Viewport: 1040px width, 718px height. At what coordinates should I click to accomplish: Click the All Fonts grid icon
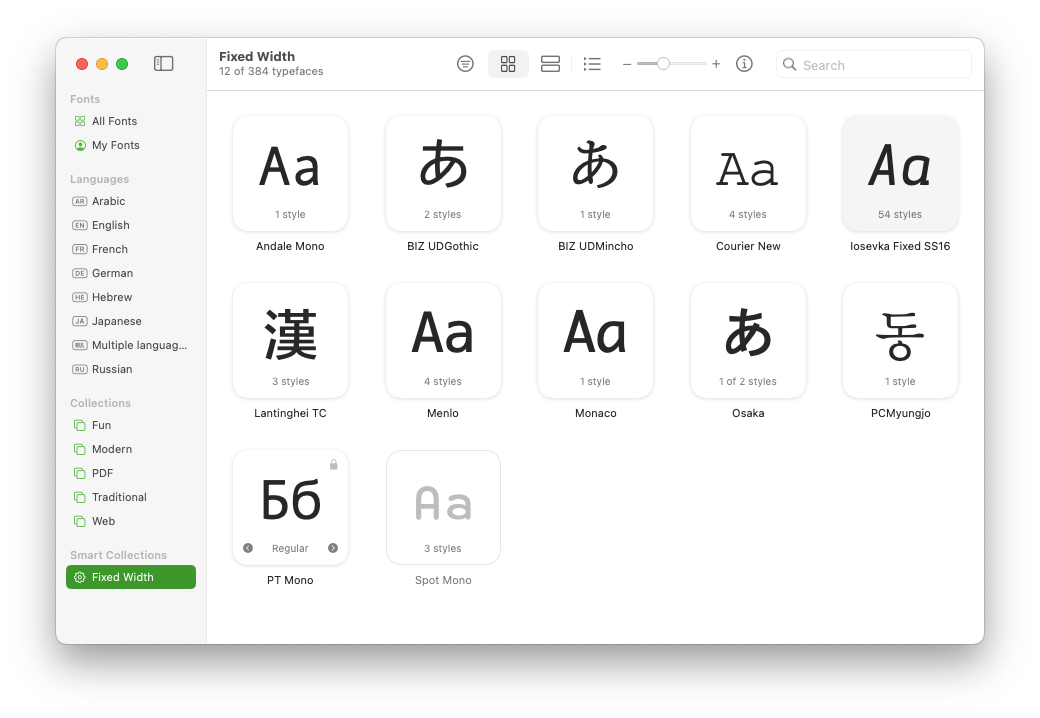(x=80, y=121)
